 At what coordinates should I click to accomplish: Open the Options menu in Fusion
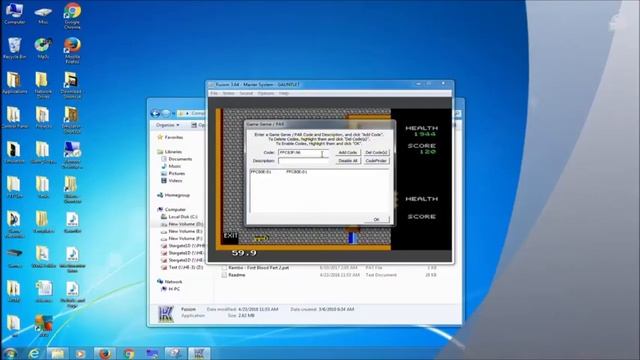266,93
